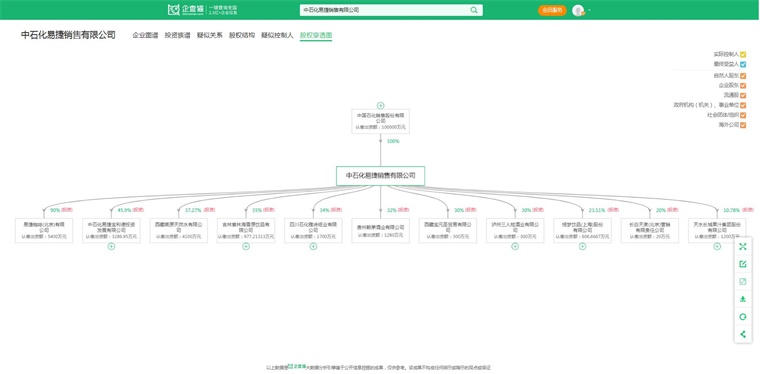760x374 pixels.
Task: Uncheck the 社会团体组织 checkbox
Action: click(x=743, y=115)
